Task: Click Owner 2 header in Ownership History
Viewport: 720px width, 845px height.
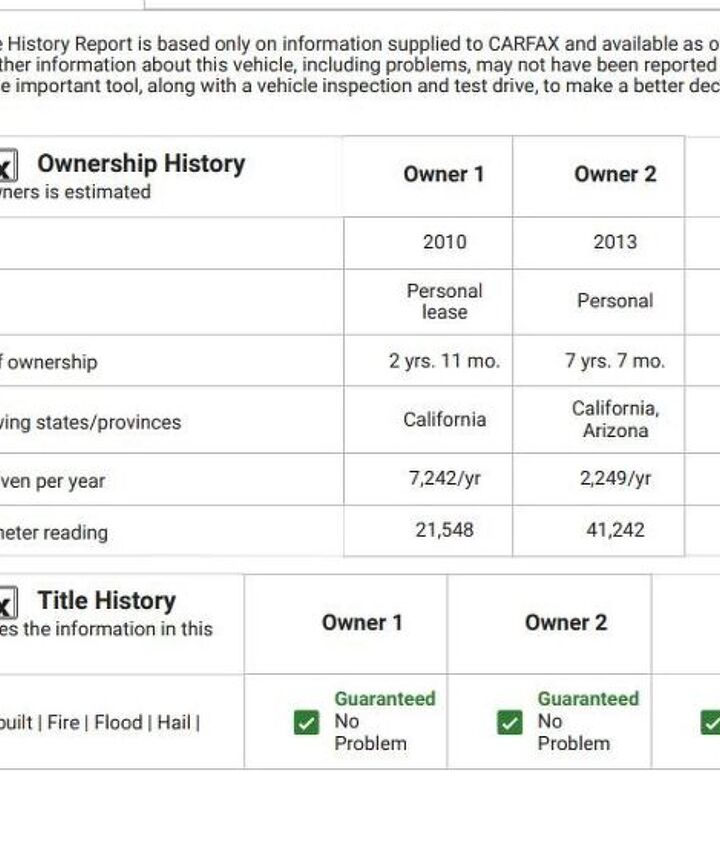Action: coord(615,175)
